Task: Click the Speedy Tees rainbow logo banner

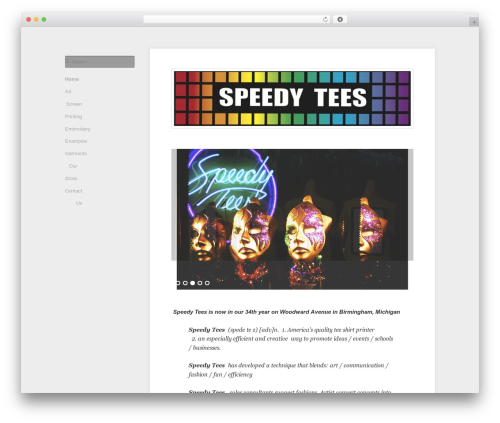Action: (x=292, y=98)
